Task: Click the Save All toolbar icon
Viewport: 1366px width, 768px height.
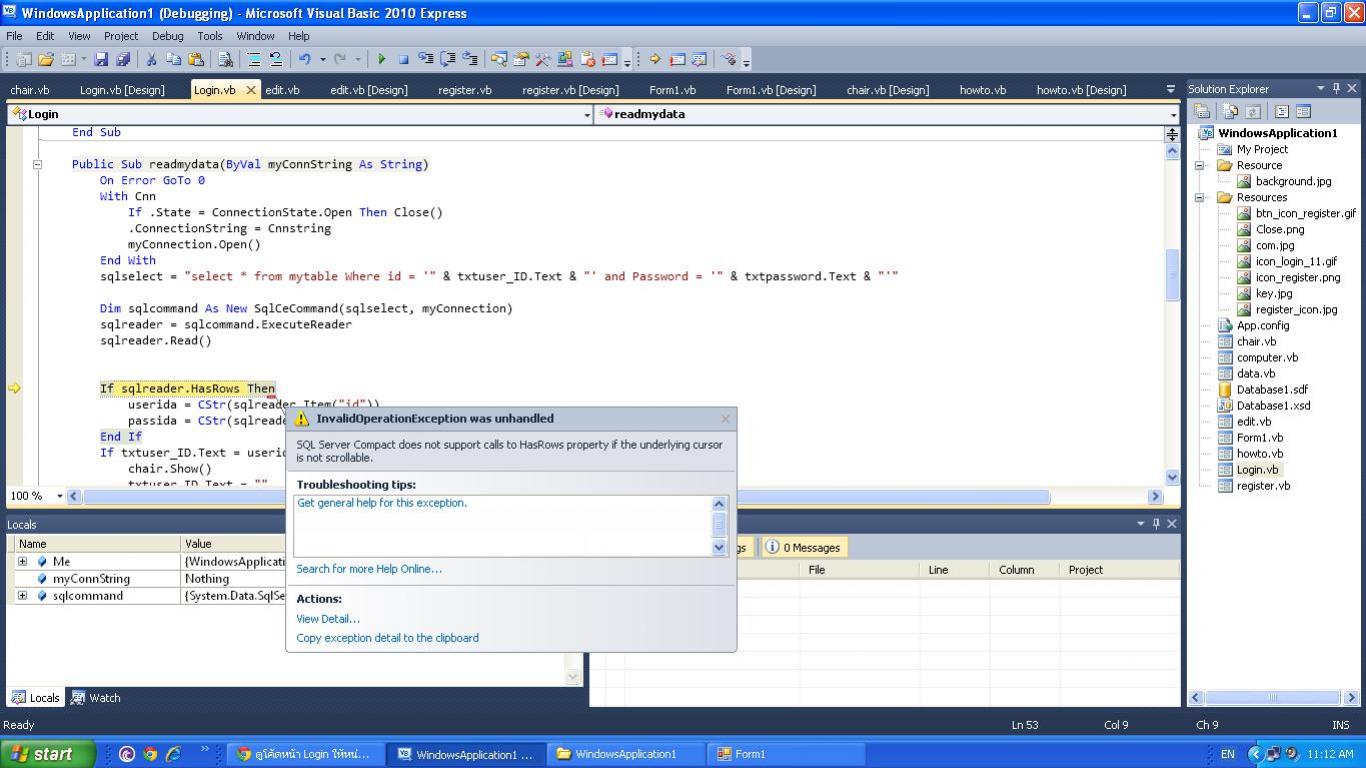Action: 123,60
